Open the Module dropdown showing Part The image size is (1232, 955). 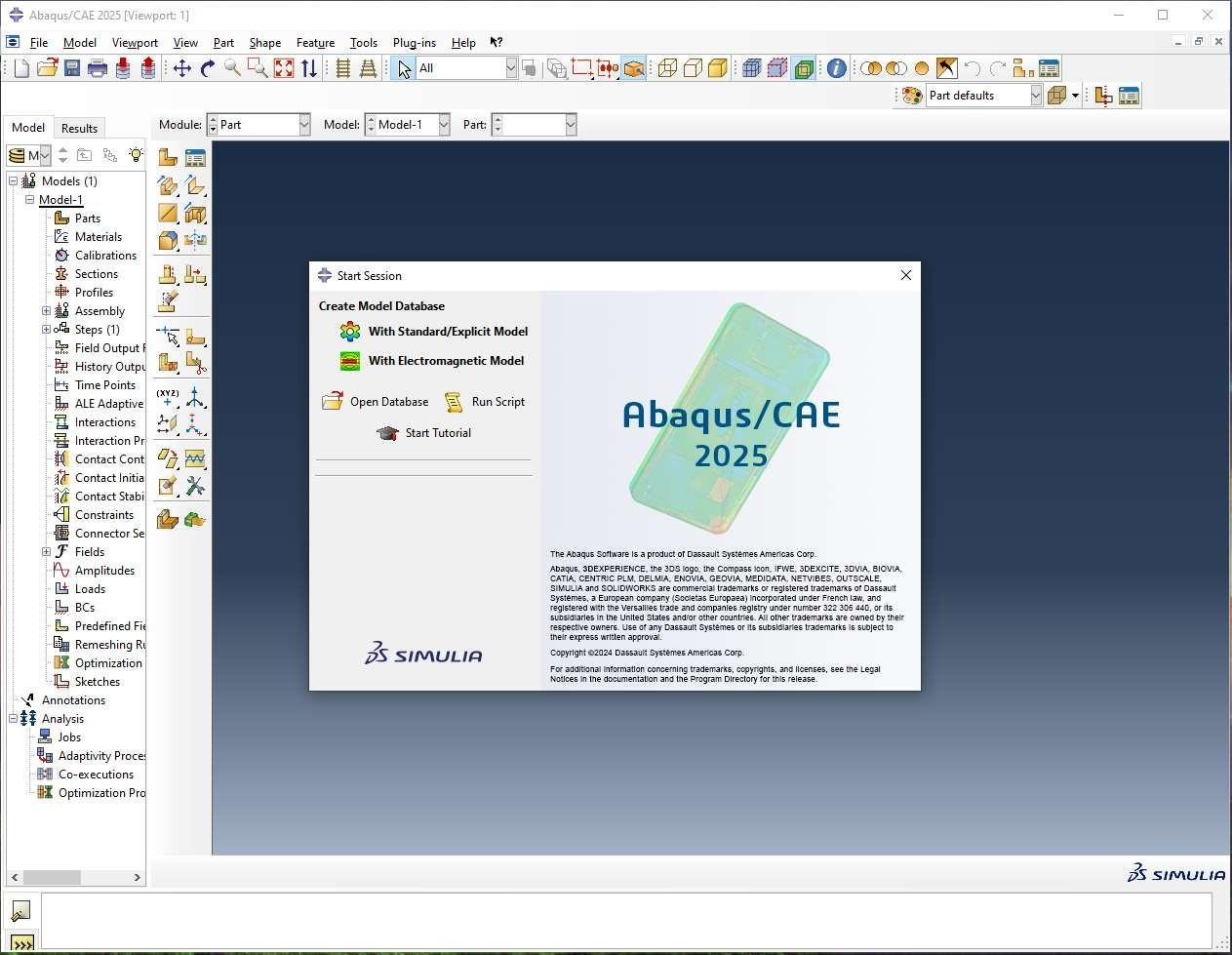(x=259, y=125)
